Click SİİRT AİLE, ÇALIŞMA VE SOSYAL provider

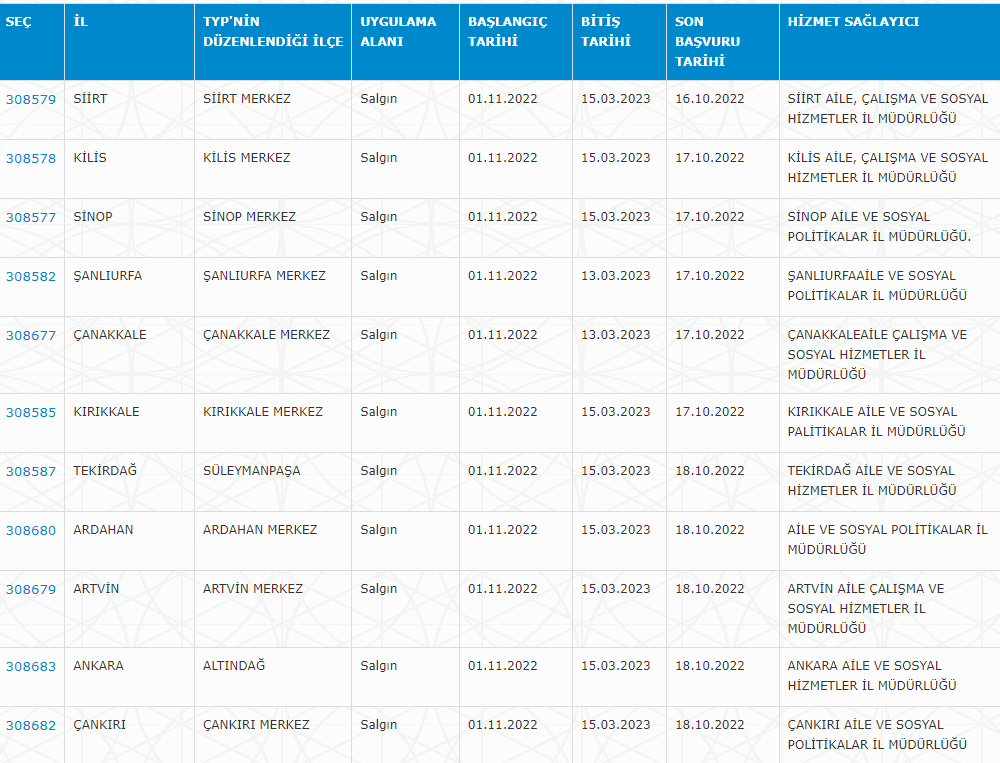click(x=888, y=109)
